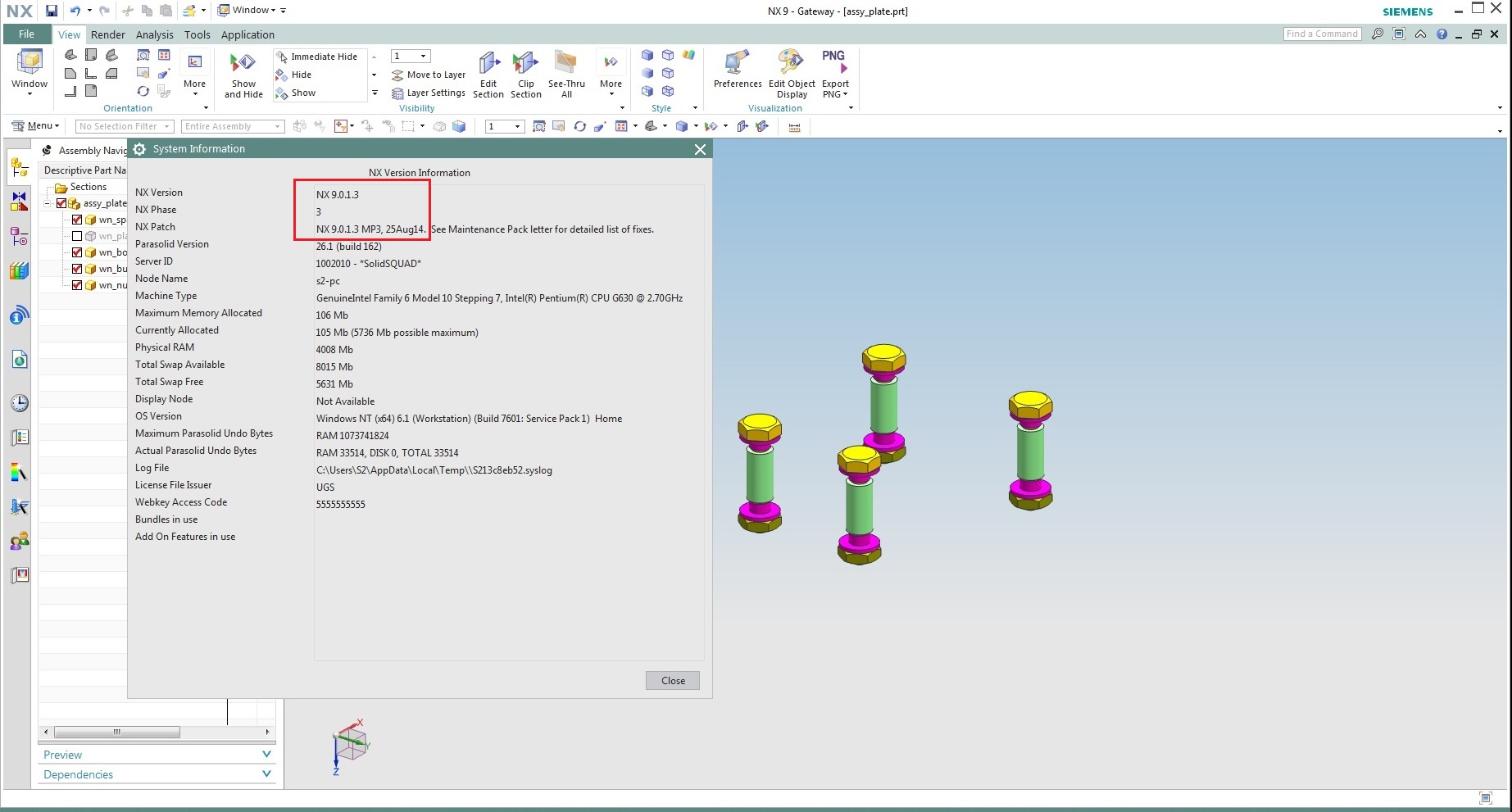Click the measure ruler icon in top border bar
1512x812 pixels.
794,127
